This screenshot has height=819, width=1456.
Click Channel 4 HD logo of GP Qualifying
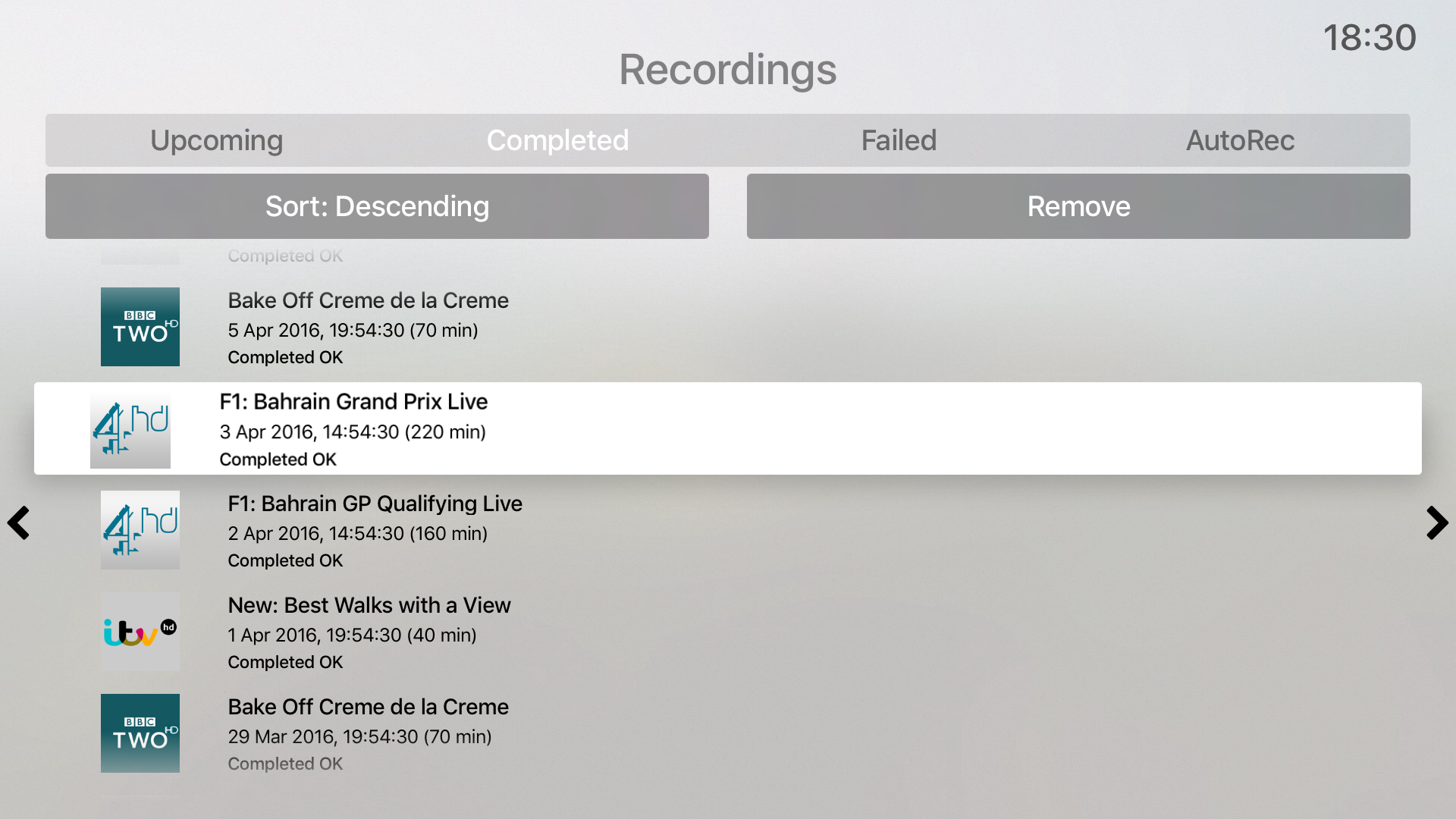[140, 530]
